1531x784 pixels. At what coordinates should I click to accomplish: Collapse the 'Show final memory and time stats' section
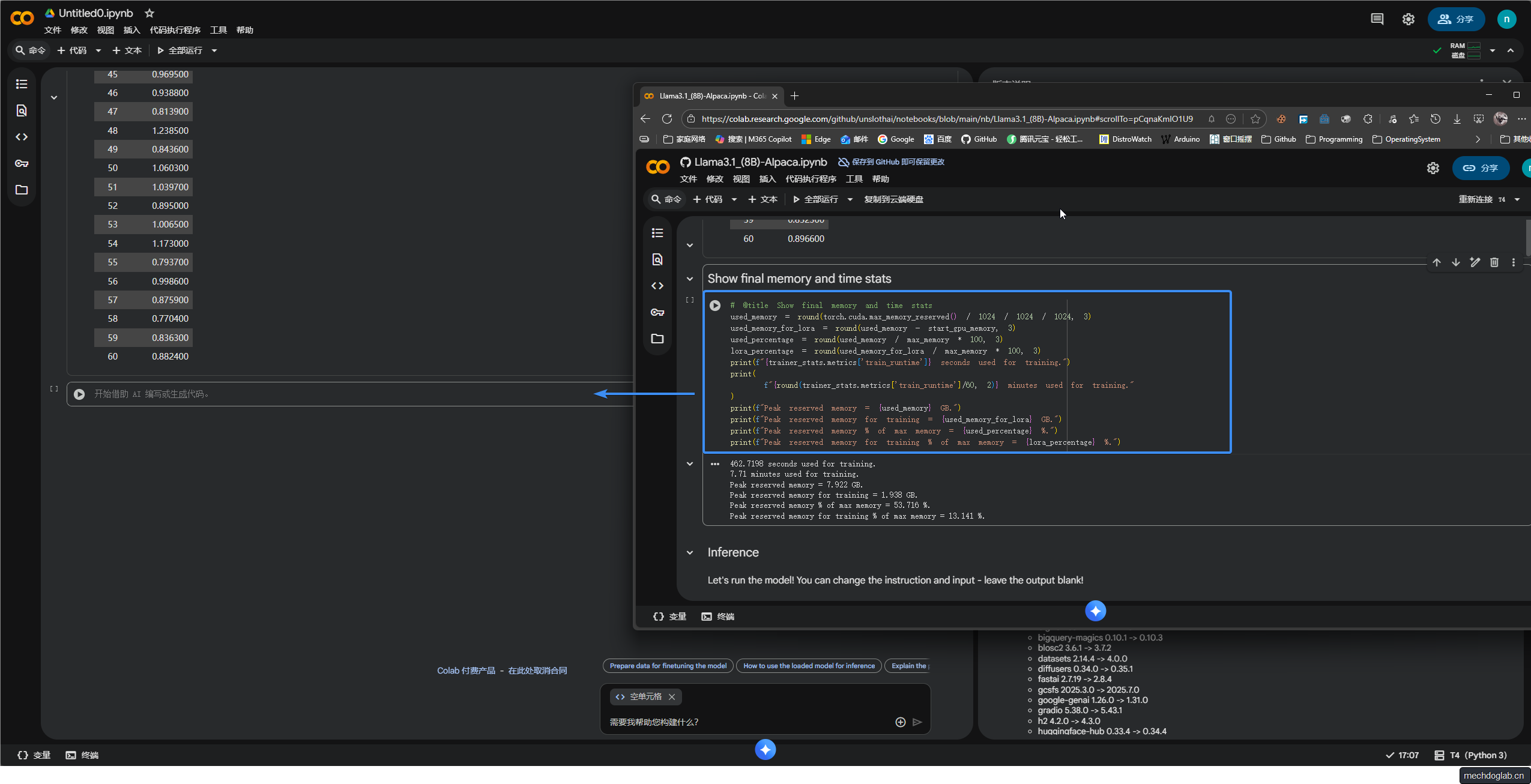pos(690,279)
